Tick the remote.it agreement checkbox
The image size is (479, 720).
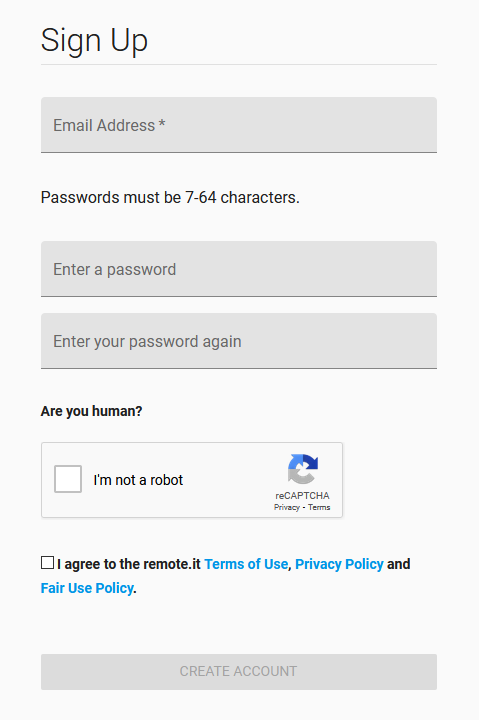click(x=47, y=562)
